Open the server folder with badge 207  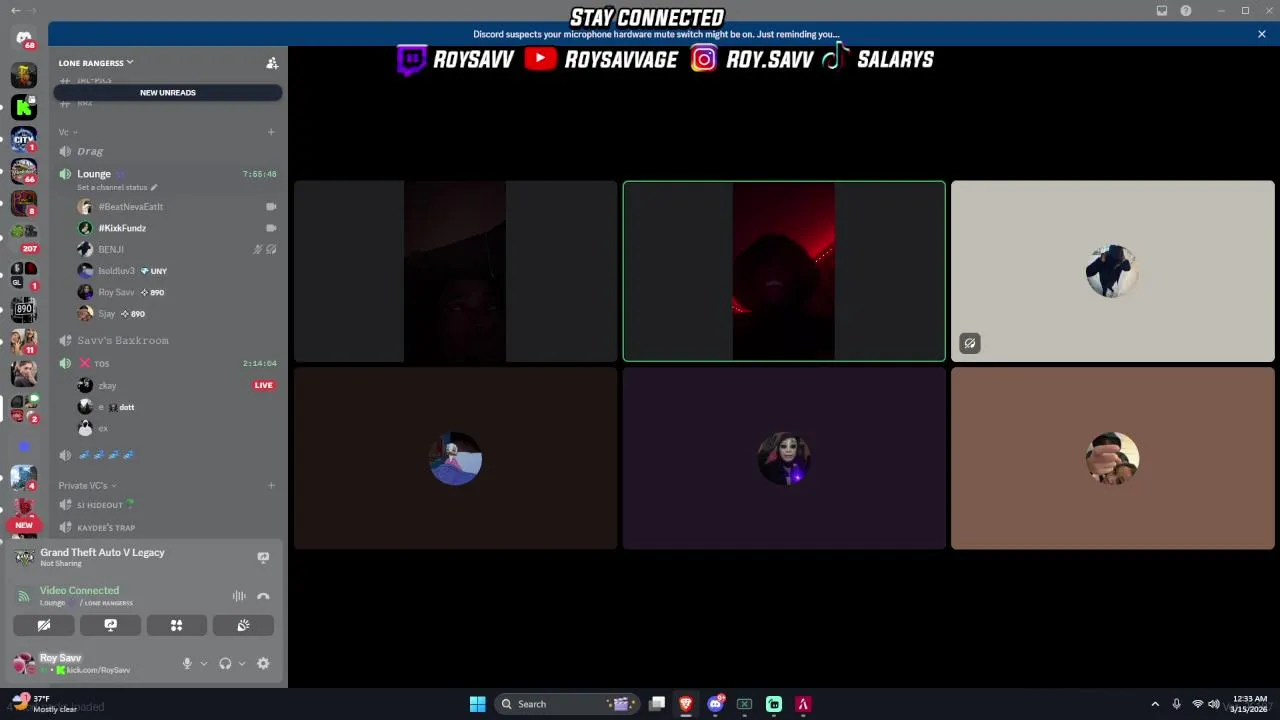24,238
